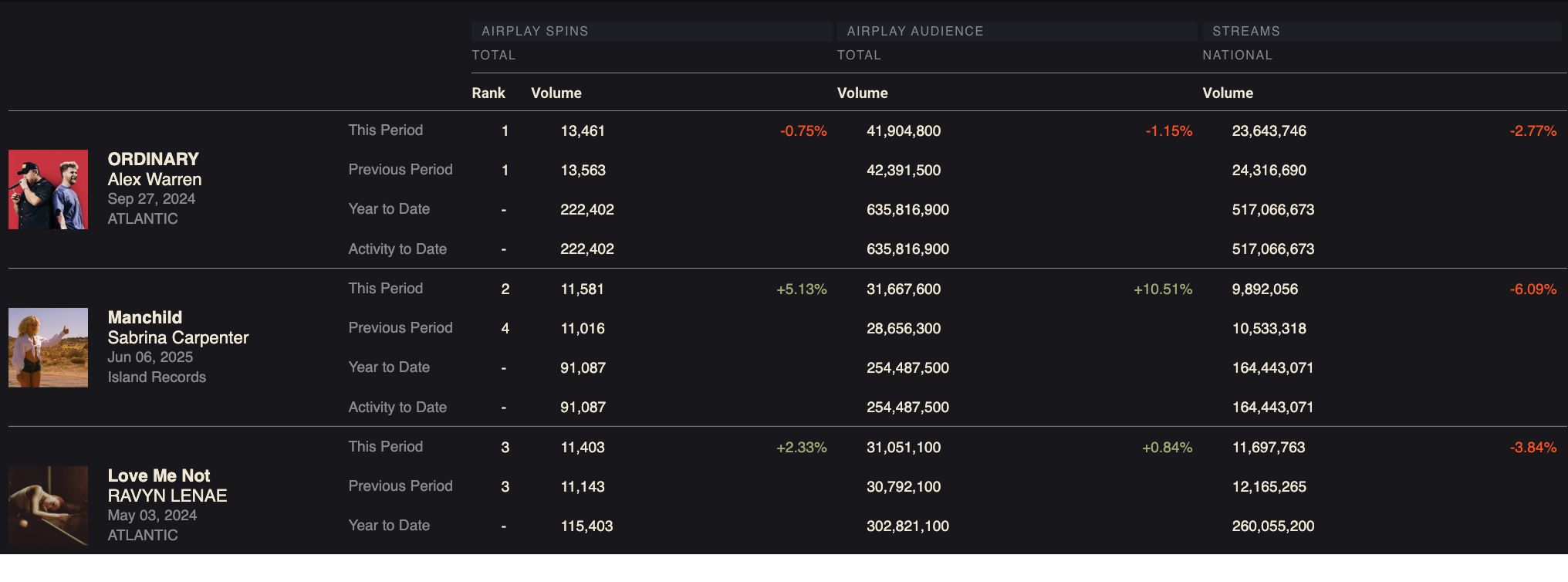Click Love Me Not's +2.33% spins change

coord(801,448)
